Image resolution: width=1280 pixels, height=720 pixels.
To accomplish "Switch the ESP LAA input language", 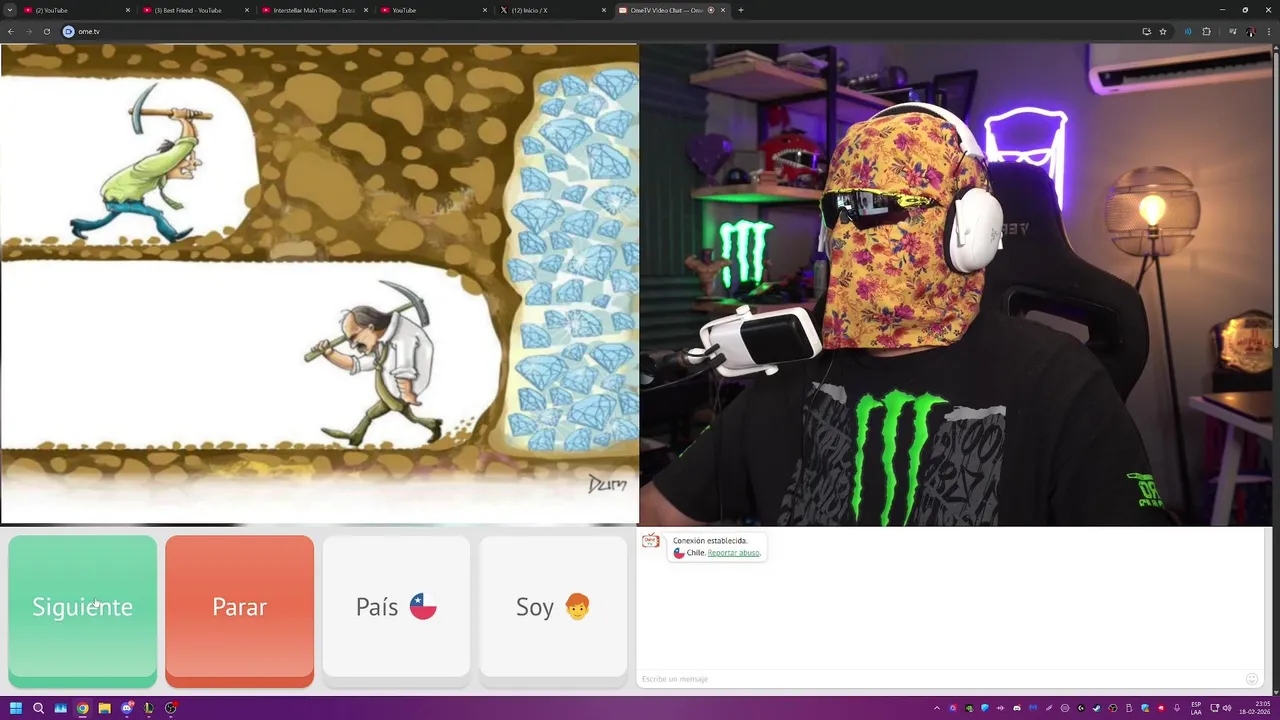I will click(1196, 708).
